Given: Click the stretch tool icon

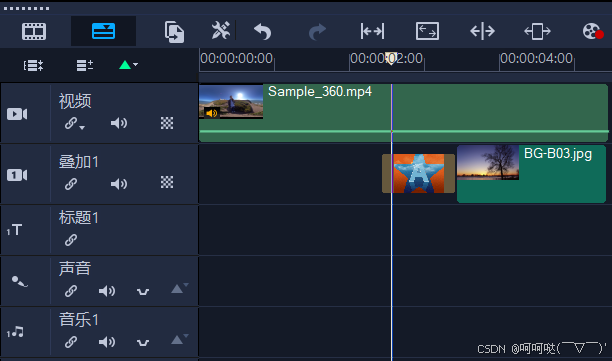Looking at the screenshot, I should [x=427, y=31].
